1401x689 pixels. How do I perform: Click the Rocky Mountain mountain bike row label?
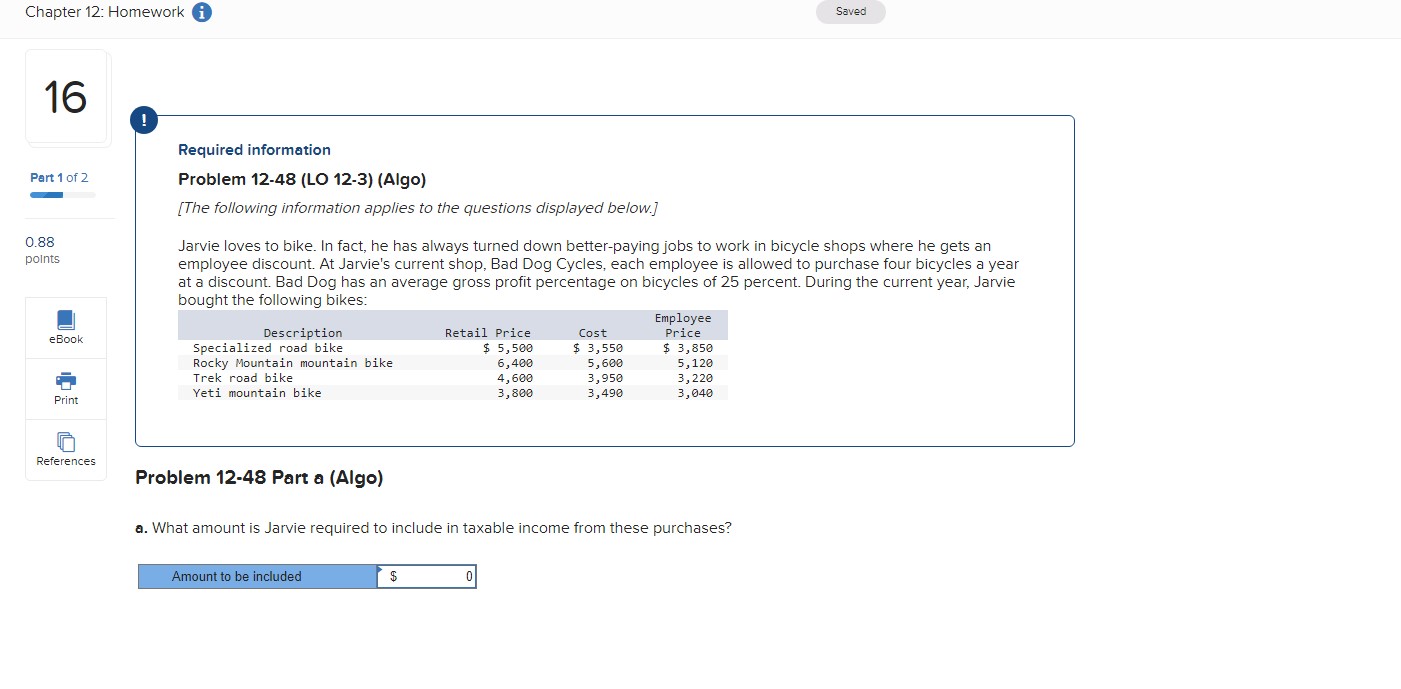(293, 363)
